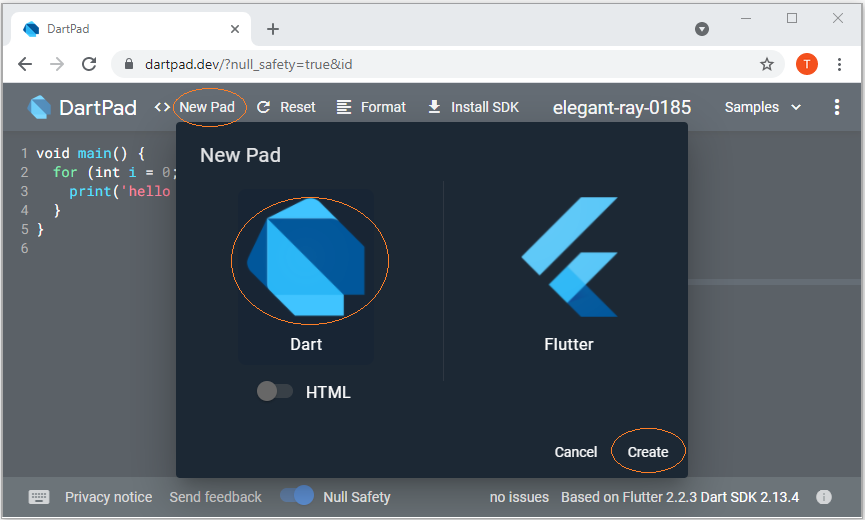
Task: Click the info icon in footer
Action: 823,497
